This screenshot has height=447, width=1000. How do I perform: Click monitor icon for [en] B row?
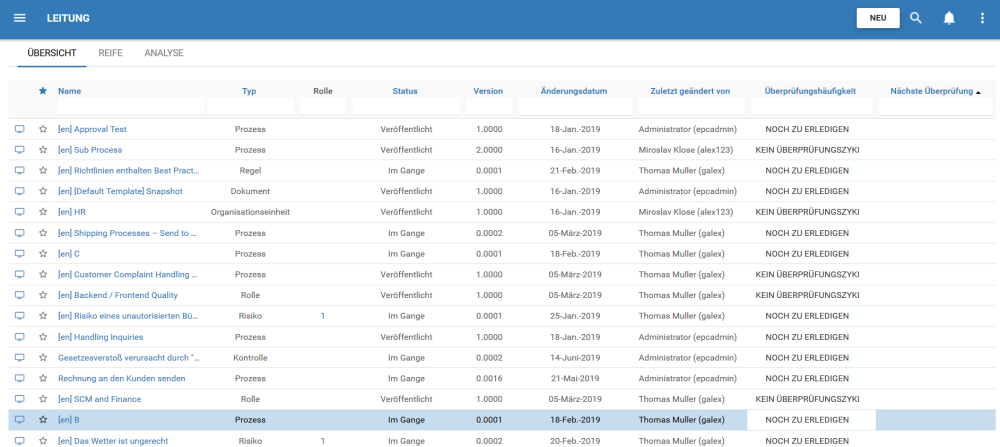[x=20, y=420]
